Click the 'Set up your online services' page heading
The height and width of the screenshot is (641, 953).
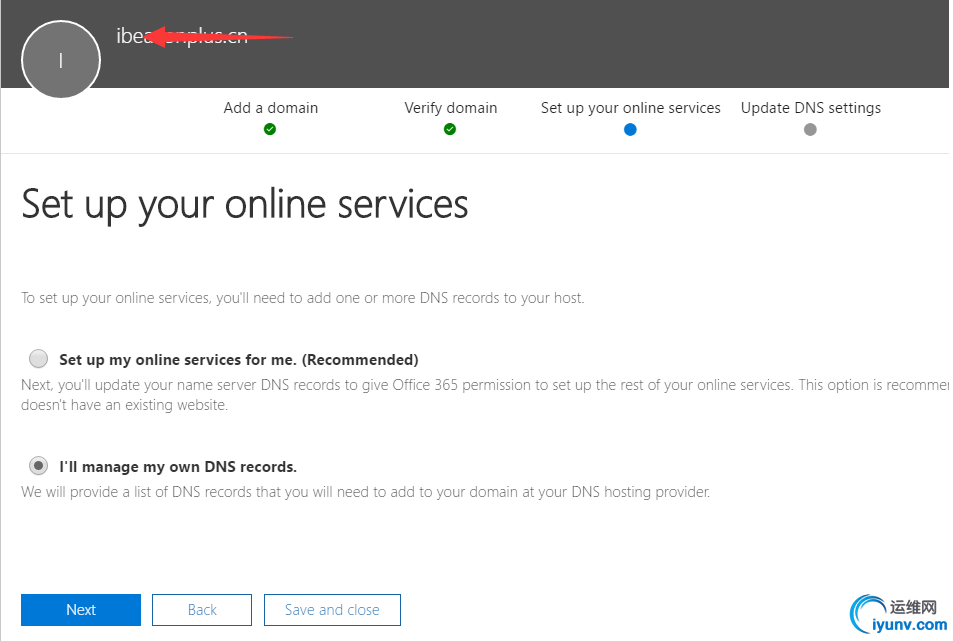pyautogui.click(x=245, y=205)
